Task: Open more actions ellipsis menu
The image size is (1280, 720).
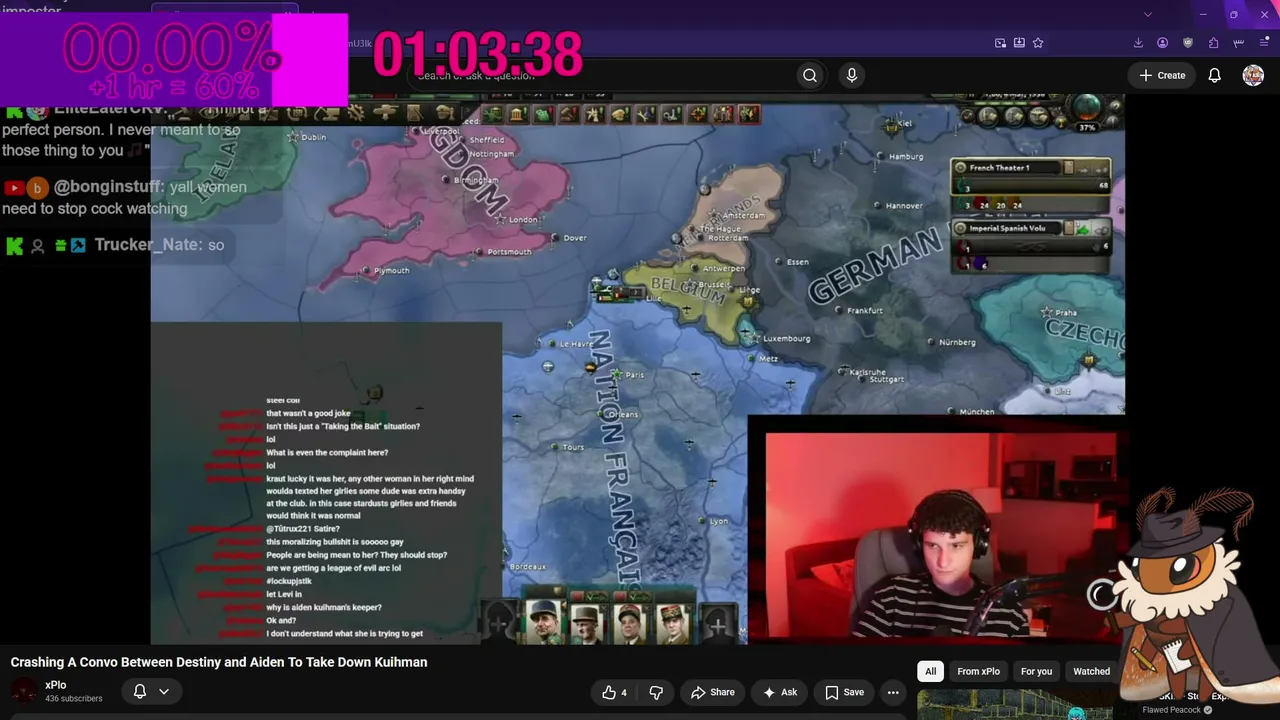Action: coord(893,692)
